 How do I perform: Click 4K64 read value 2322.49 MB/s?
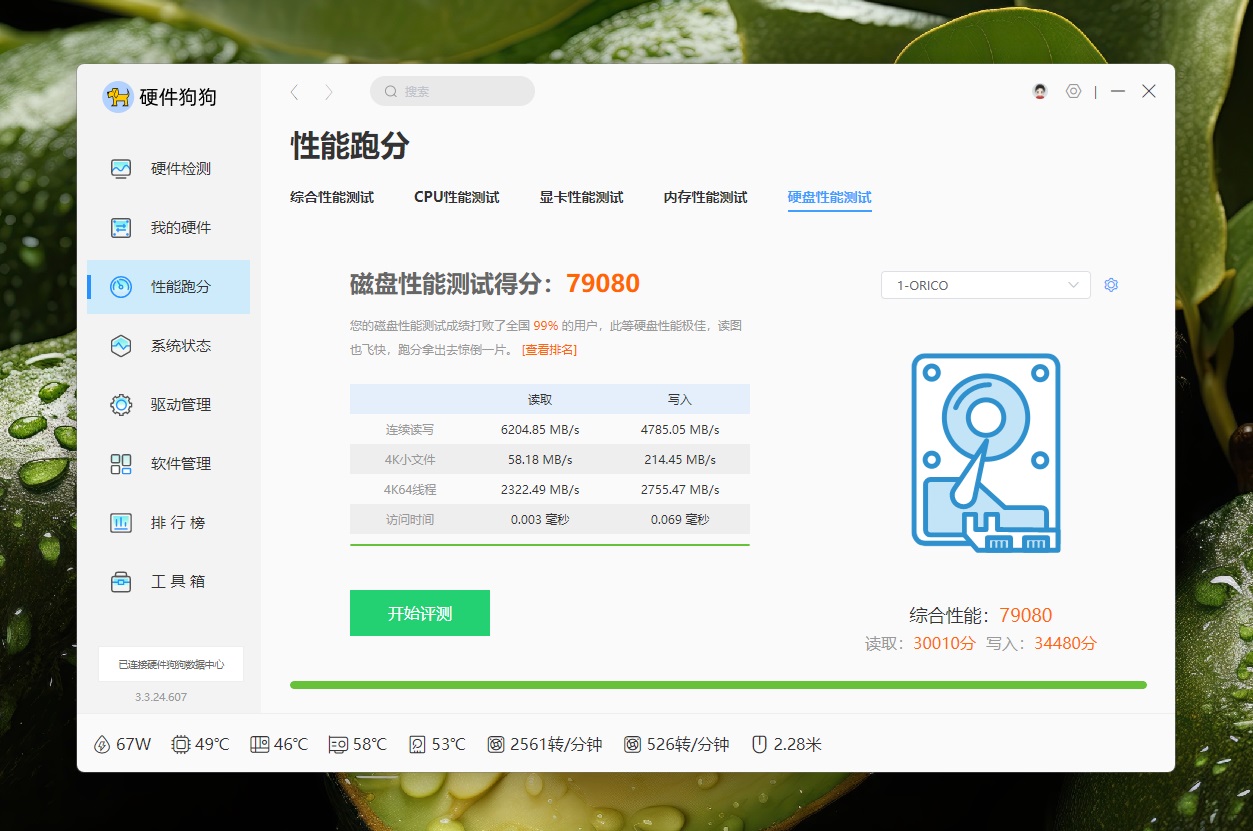(540, 490)
